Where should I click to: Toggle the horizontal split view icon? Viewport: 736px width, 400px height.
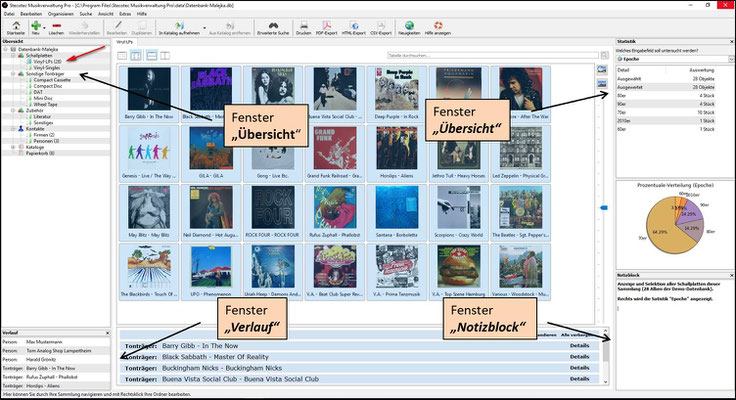[151, 56]
